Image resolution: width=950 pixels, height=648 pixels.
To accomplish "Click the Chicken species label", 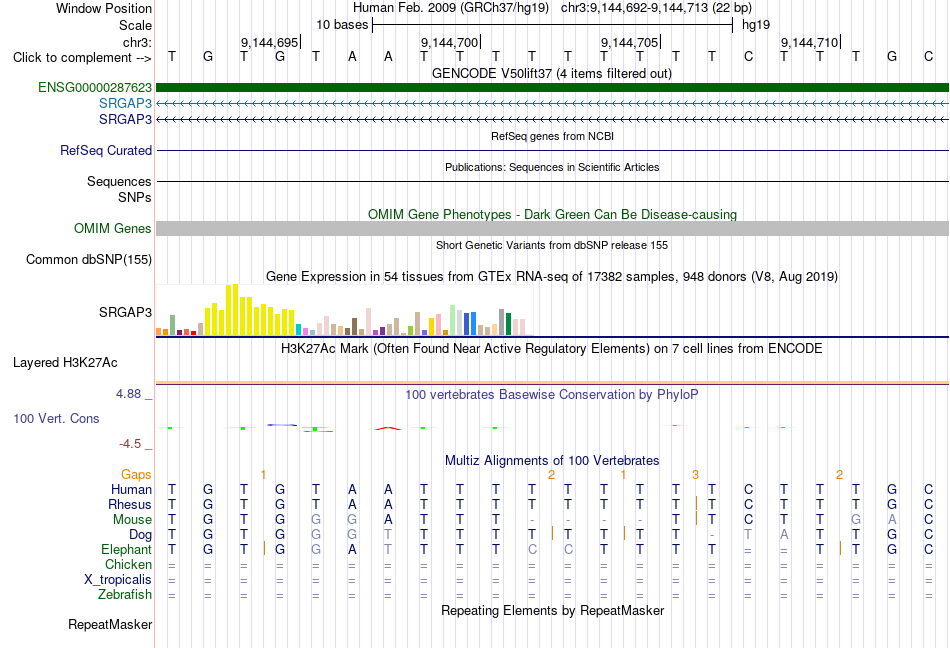I will tap(128, 564).
